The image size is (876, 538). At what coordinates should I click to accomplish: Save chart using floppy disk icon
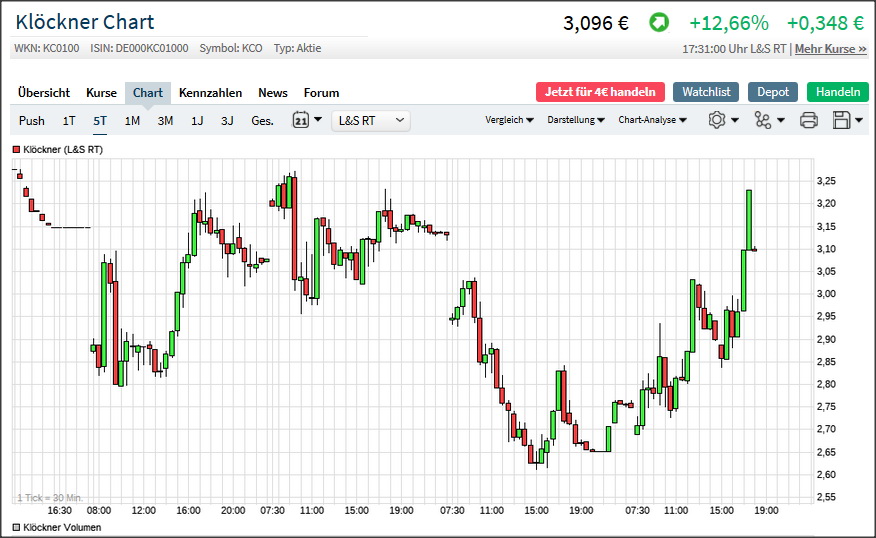coord(841,120)
